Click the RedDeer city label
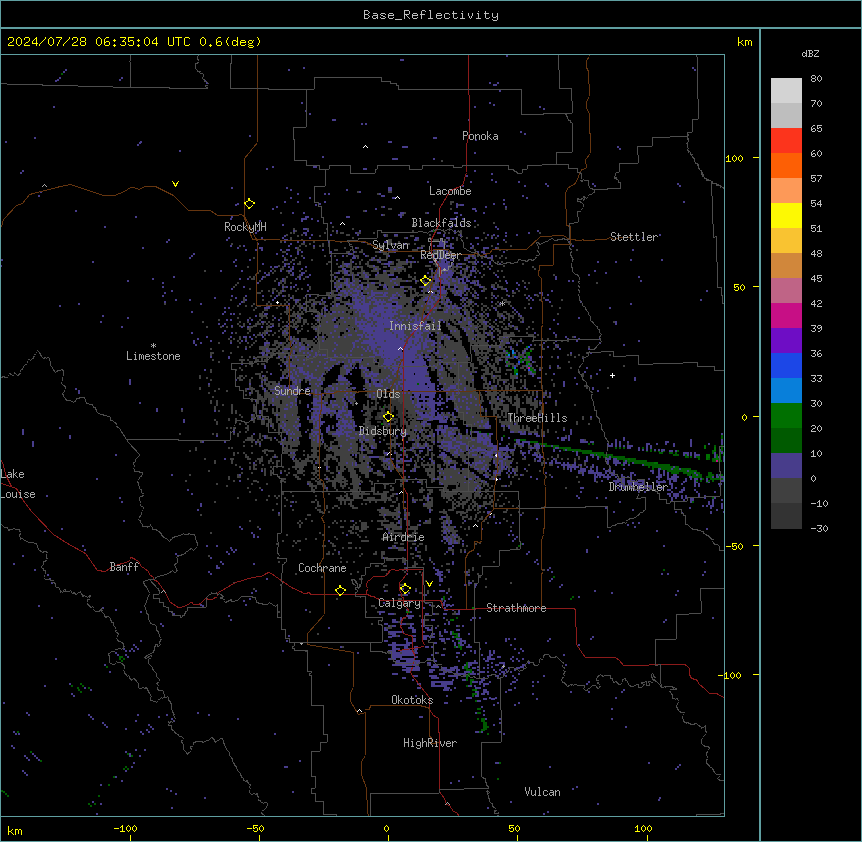862x842 pixels. tap(441, 255)
